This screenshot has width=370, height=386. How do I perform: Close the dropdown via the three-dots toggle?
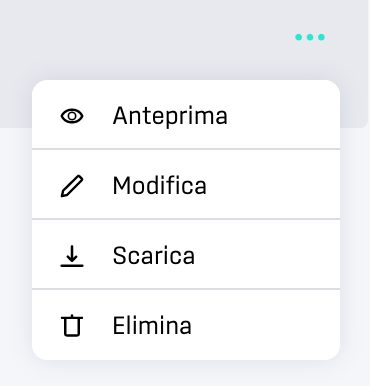[310, 37]
